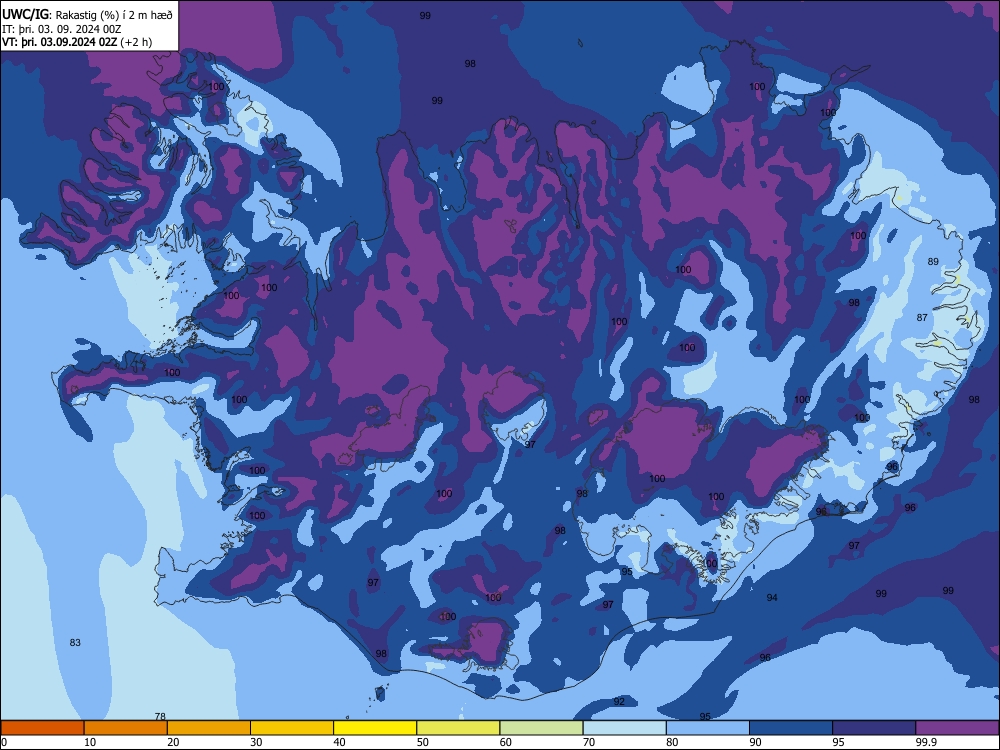Click the orange 10–20 legend swatch

click(x=126, y=728)
